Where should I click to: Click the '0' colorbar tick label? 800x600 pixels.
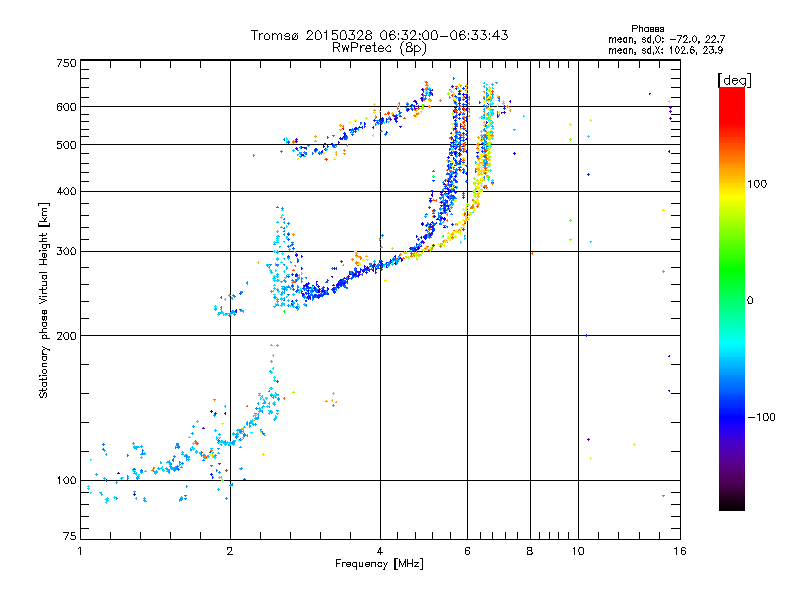click(x=750, y=300)
